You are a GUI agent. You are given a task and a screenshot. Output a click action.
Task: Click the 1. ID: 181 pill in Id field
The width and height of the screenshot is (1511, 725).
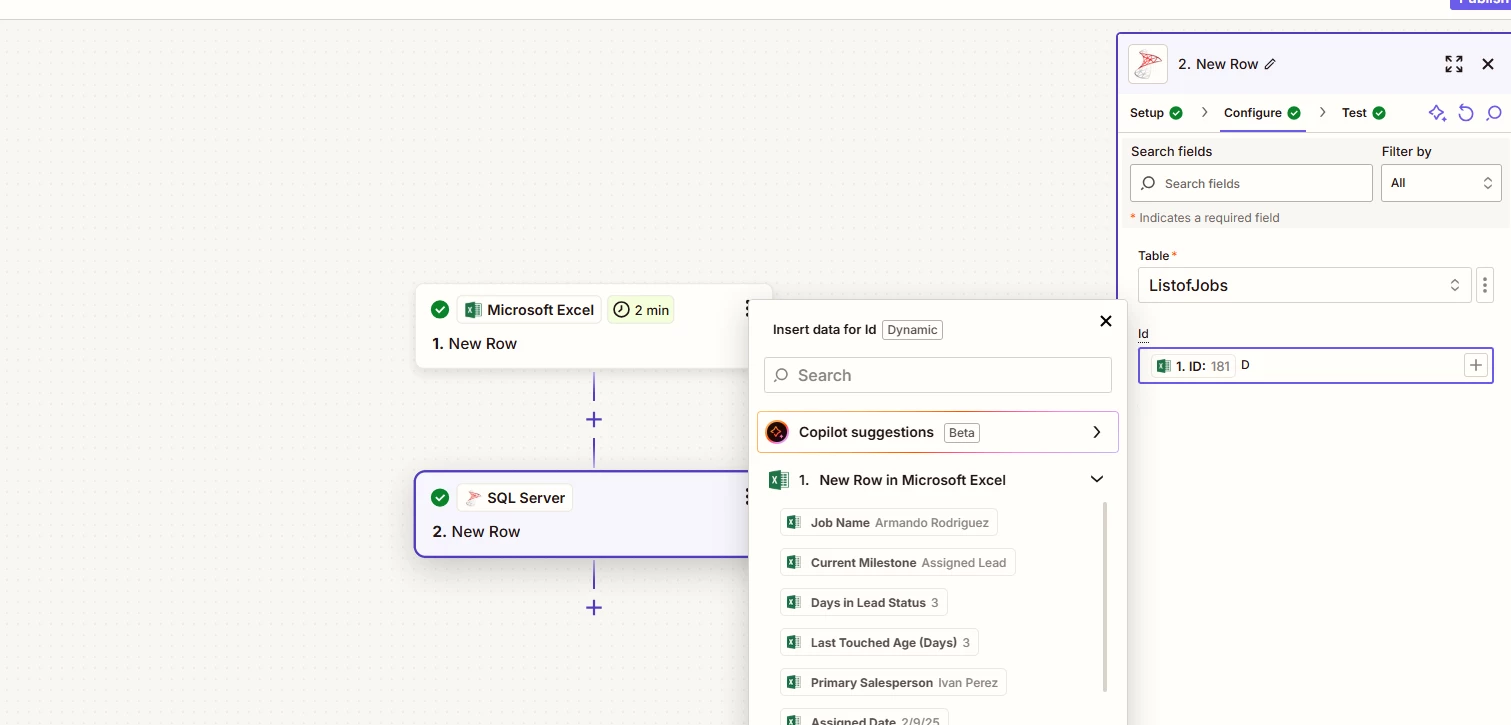coord(1193,366)
